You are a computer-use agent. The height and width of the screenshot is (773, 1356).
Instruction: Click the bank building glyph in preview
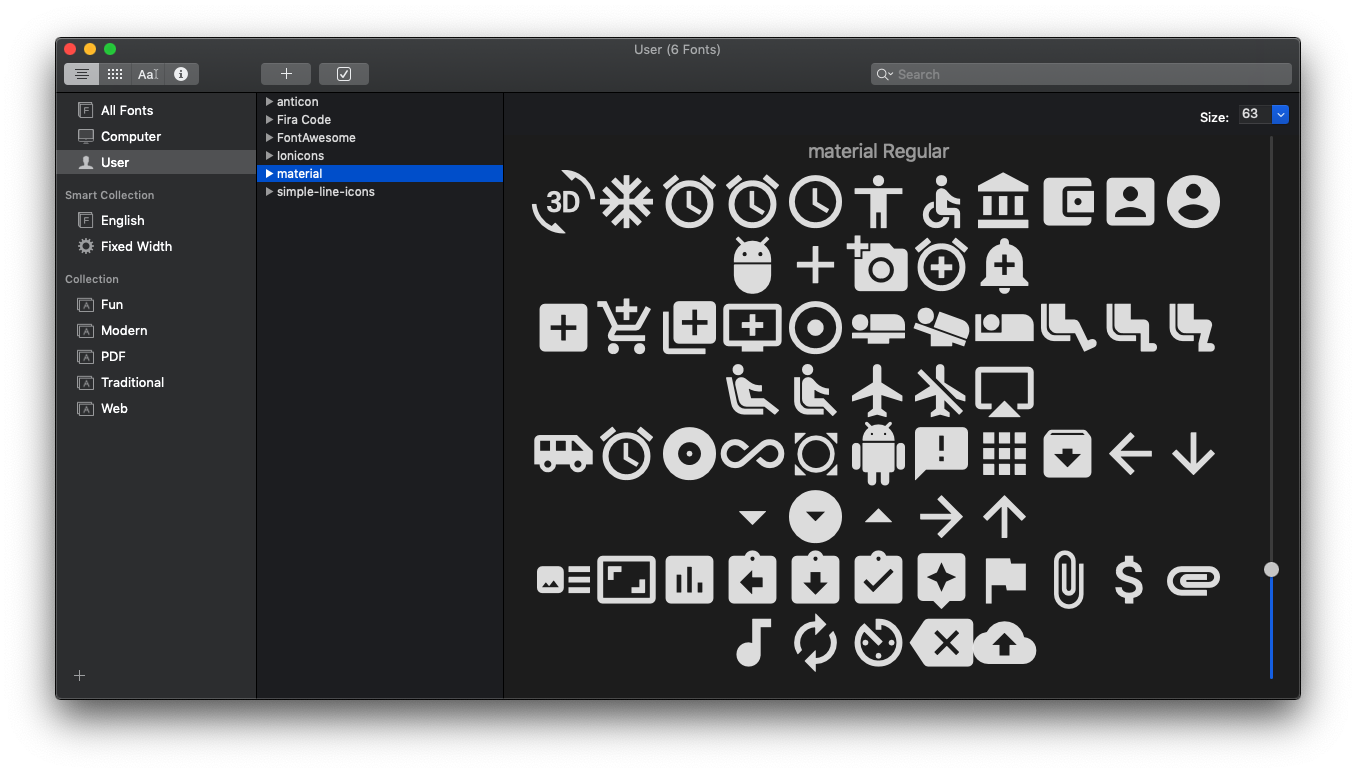pyautogui.click(x=1004, y=200)
